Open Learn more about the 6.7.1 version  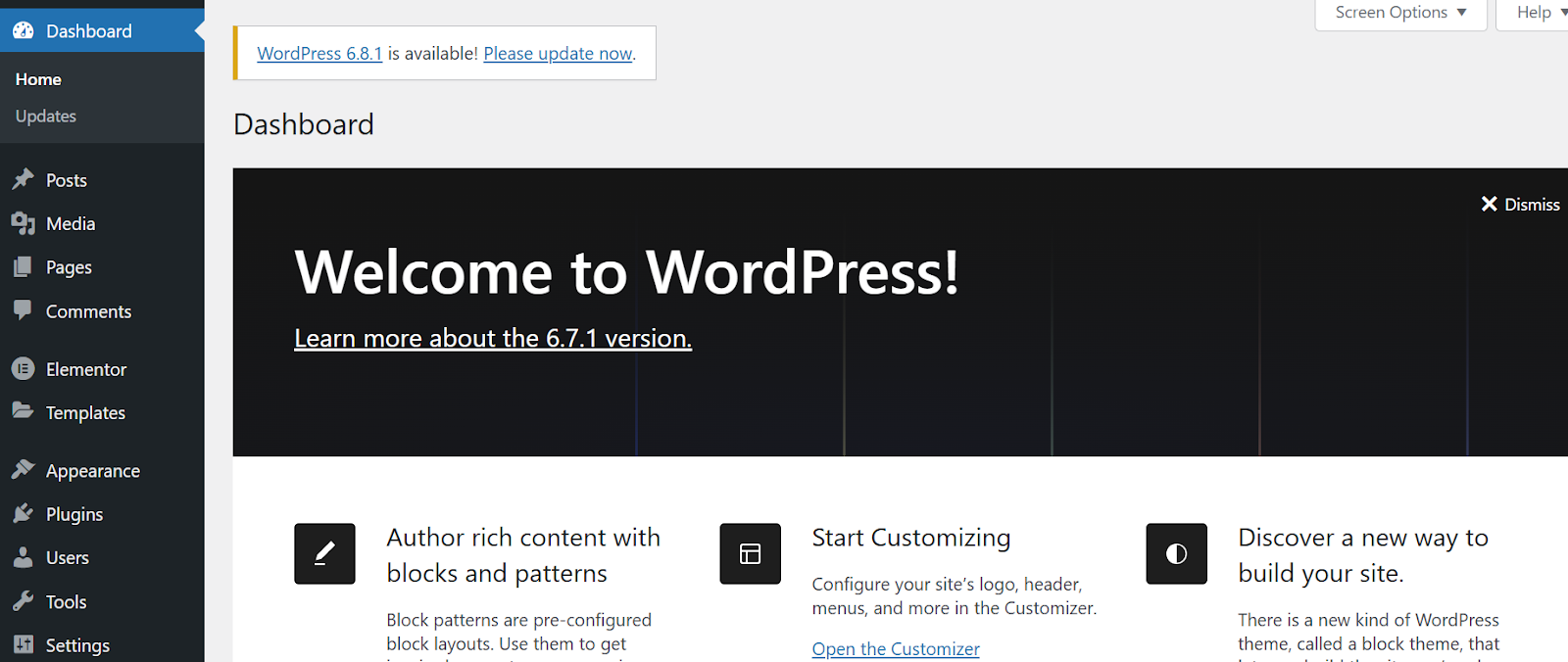[x=493, y=338]
